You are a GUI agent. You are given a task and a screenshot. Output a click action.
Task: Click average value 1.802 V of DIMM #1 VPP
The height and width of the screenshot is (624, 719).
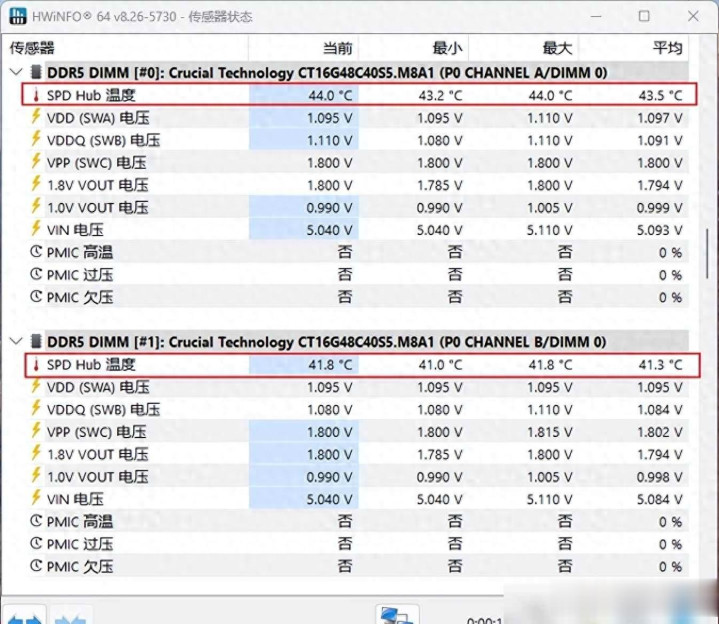pos(660,432)
